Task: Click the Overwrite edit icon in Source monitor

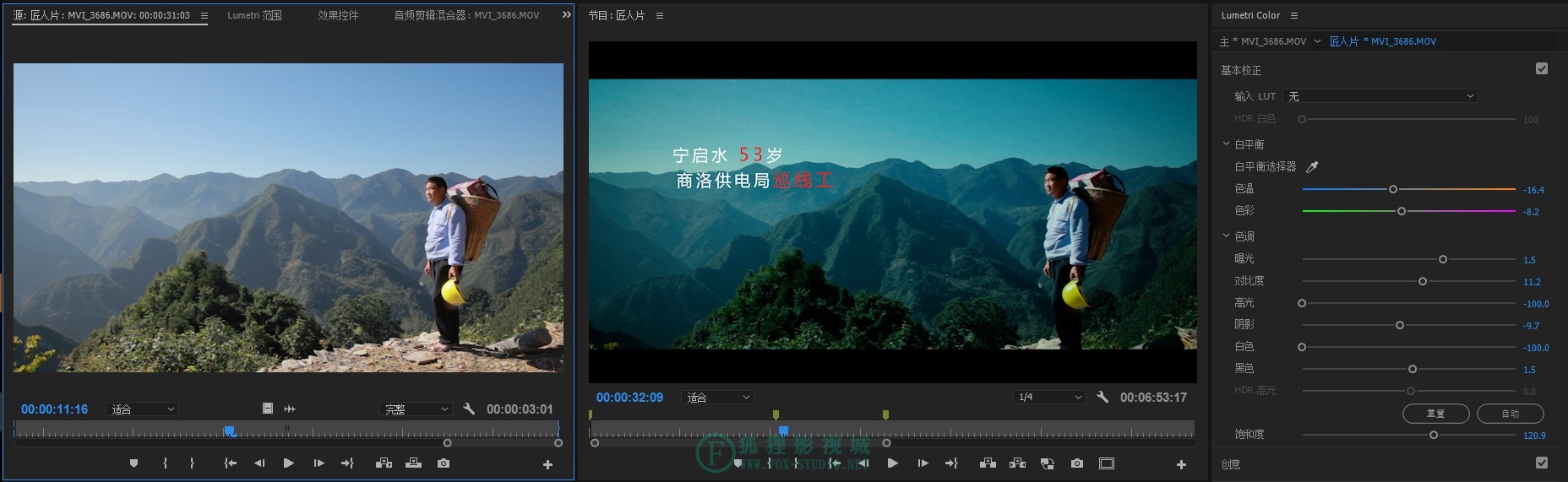Action: [413, 463]
